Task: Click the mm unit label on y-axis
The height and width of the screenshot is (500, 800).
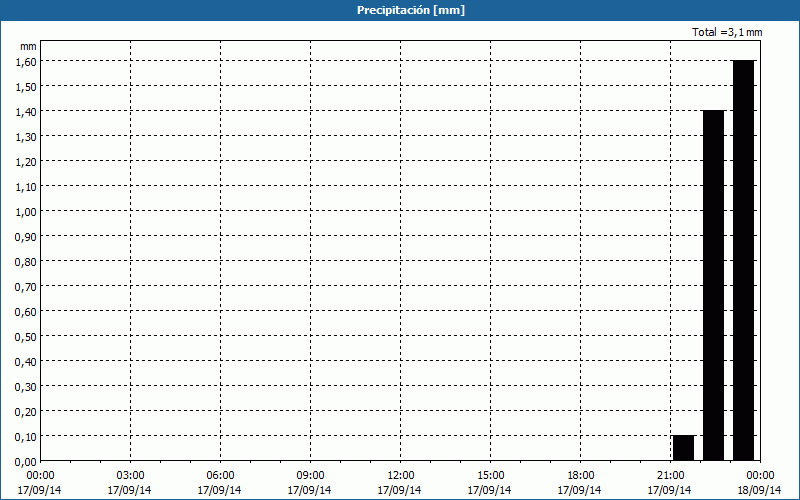Action: point(28,46)
